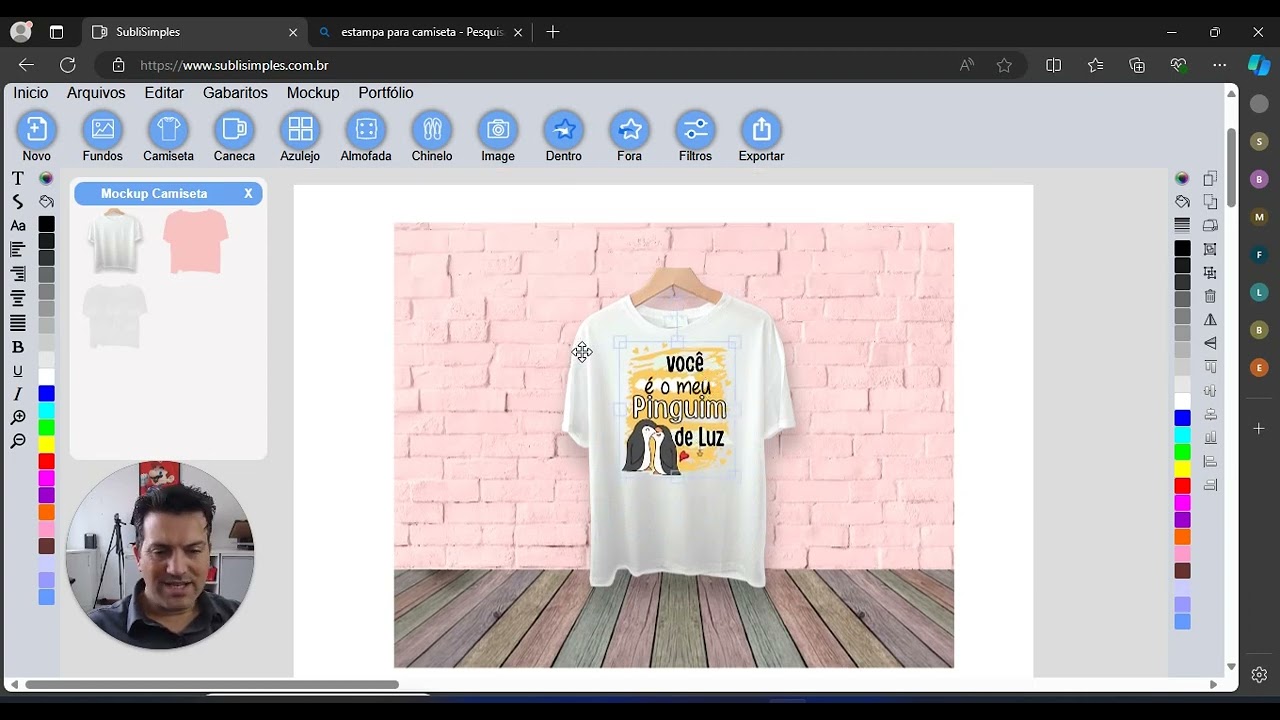Open the Inicio menu
The height and width of the screenshot is (720, 1280).
click(x=30, y=93)
